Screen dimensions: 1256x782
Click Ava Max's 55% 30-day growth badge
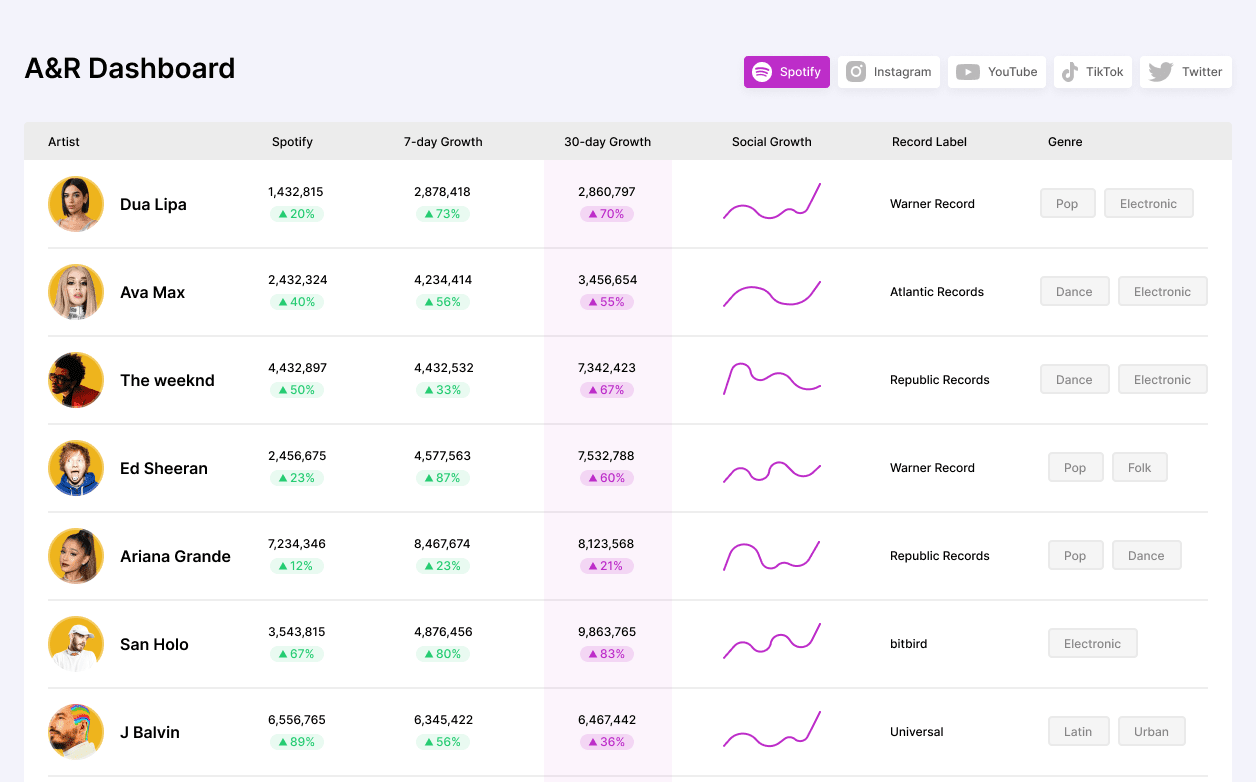click(x=607, y=302)
